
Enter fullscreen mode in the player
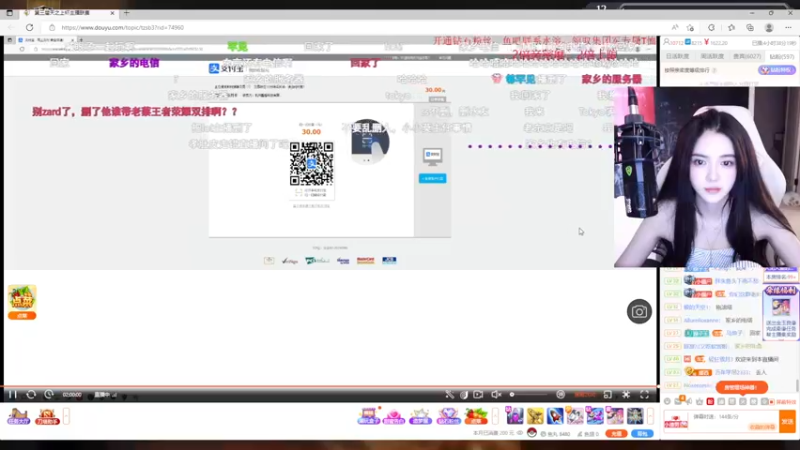click(644, 394)
